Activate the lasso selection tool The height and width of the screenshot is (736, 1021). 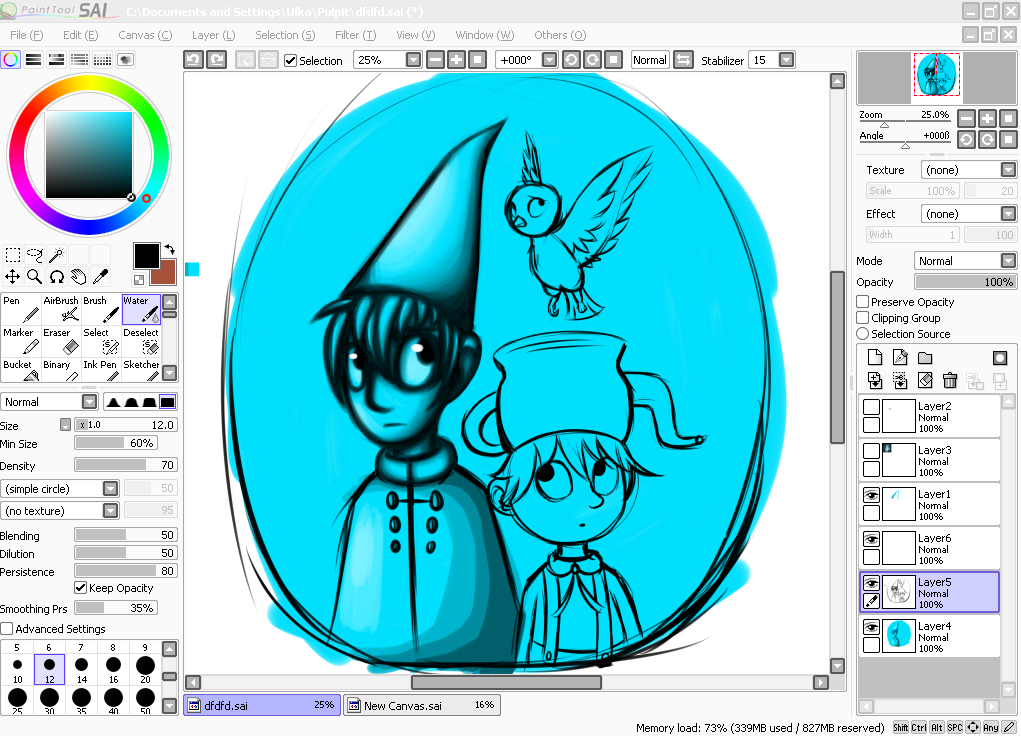(x=35, y=255)
